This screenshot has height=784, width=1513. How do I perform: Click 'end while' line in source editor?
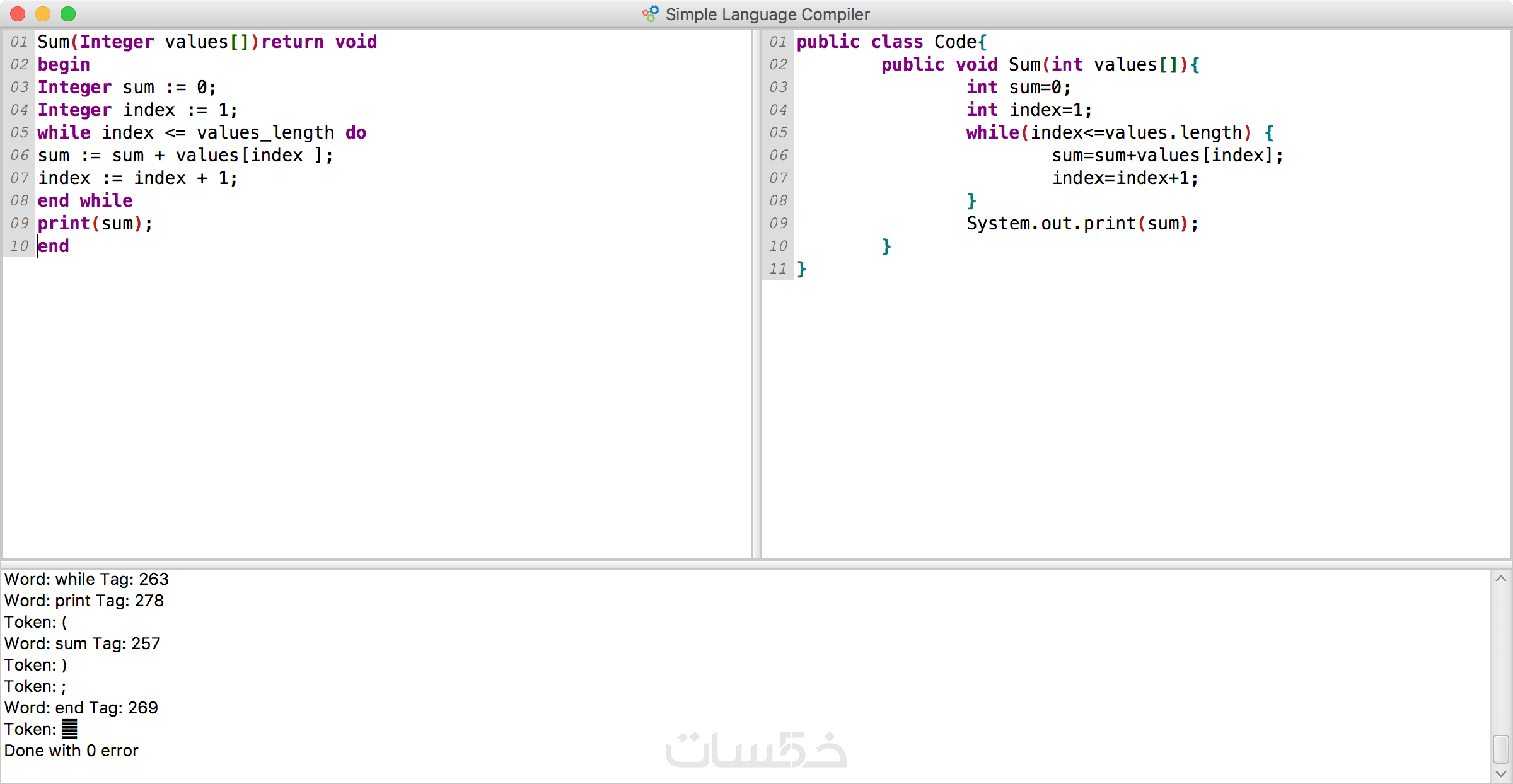click(85, 200)
